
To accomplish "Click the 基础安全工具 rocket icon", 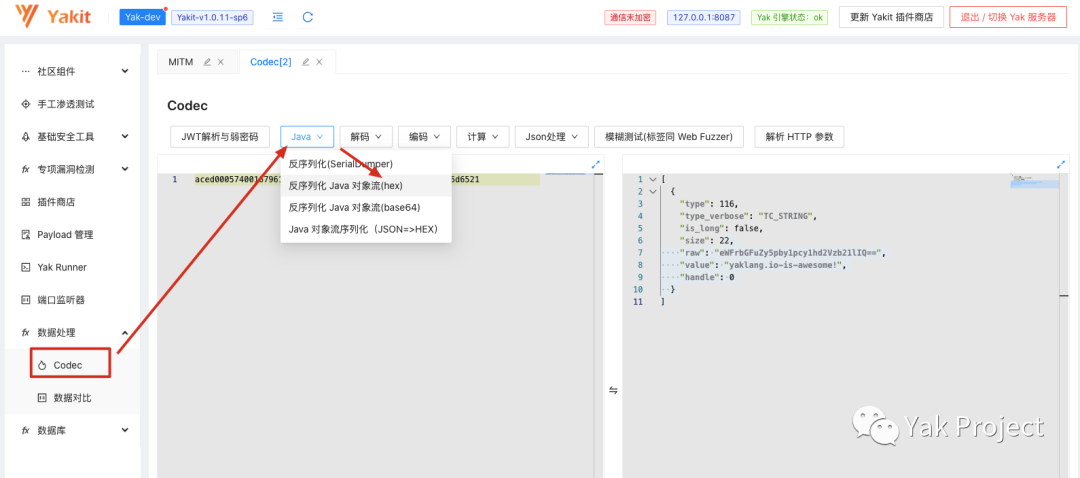I will [25, 136].
